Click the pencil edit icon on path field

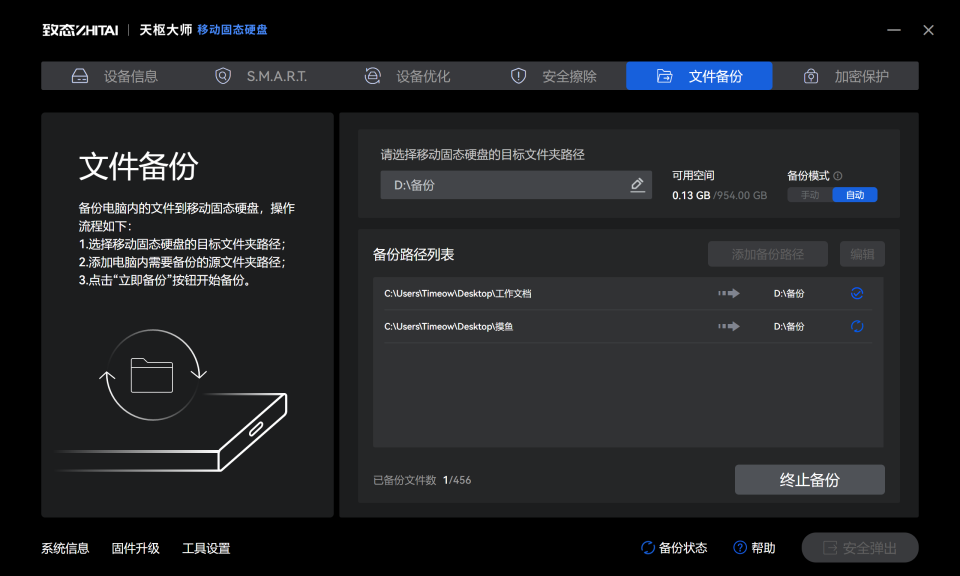click(x=637, y=184)
